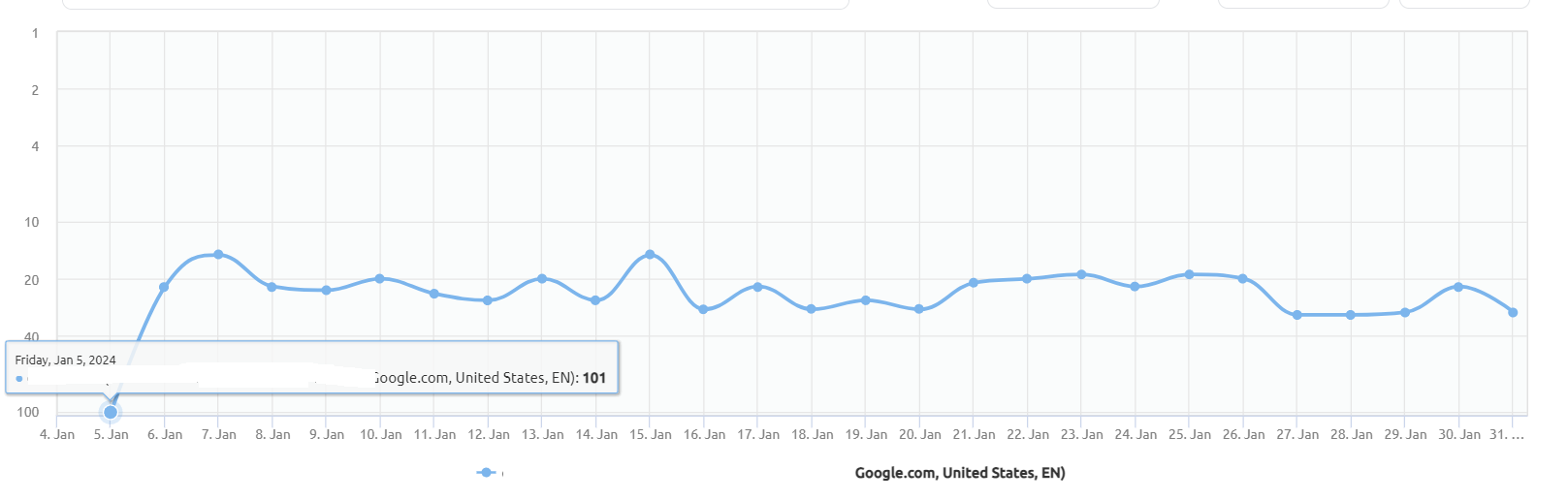Select the 13 Jan data point
1568x501 pixels.
coord(542,279)
